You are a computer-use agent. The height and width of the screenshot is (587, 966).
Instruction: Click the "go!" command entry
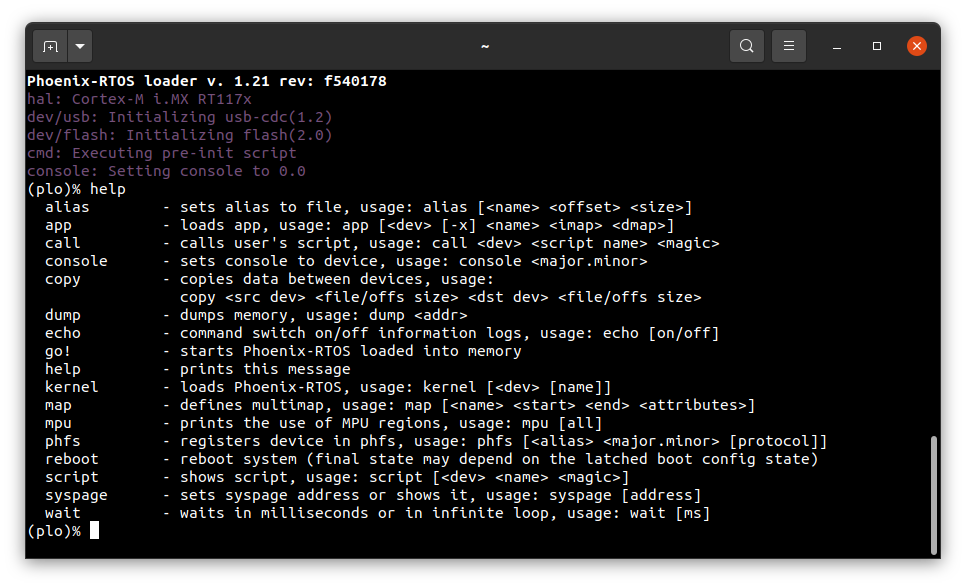coord(58,351)
